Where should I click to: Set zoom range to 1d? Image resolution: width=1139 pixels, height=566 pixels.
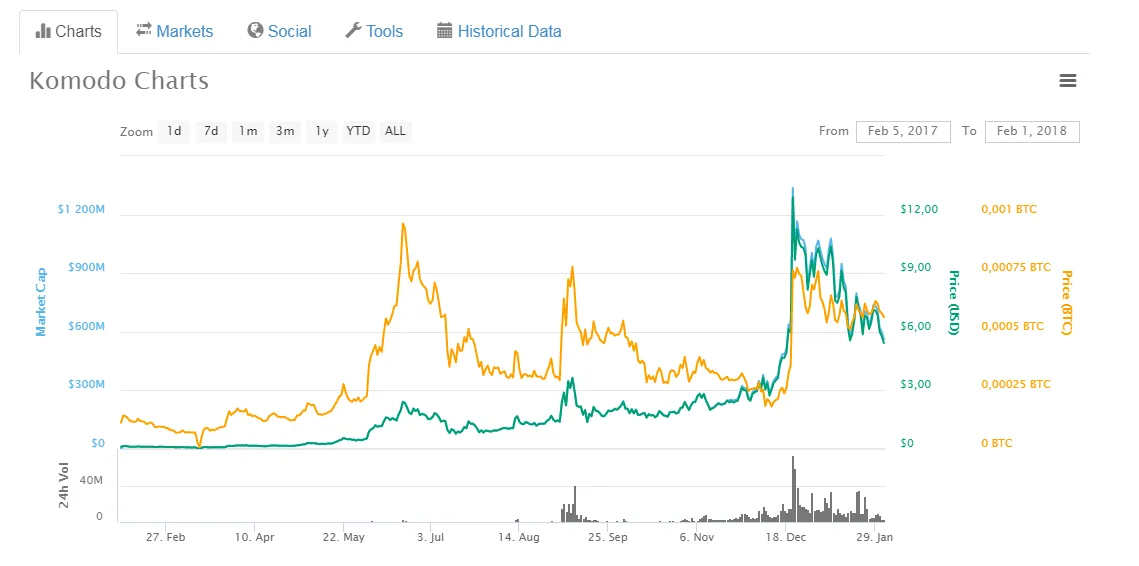point(174,132)
